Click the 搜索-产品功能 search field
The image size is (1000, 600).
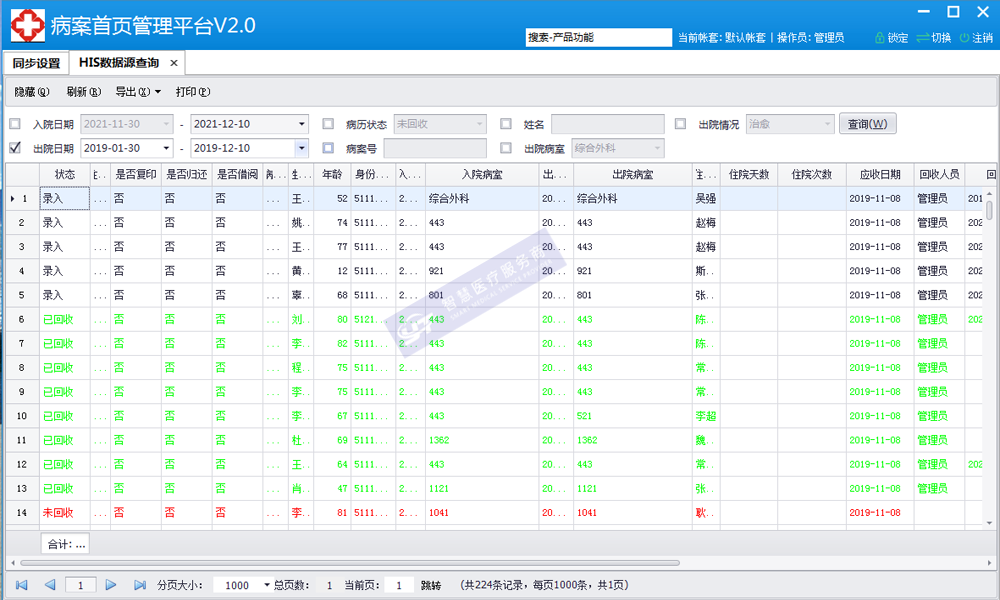click(598, 37)
